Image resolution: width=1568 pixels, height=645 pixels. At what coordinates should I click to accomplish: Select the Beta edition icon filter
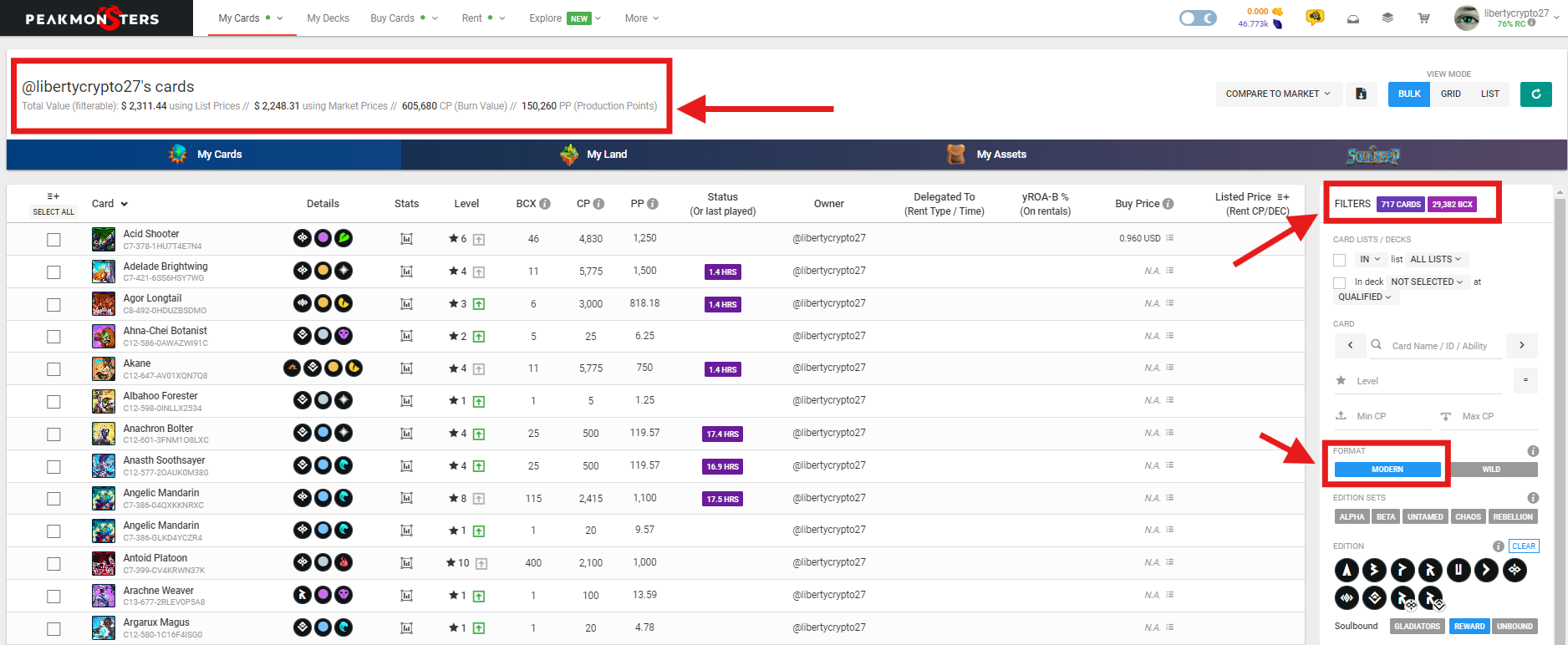tap(1374, 571)
